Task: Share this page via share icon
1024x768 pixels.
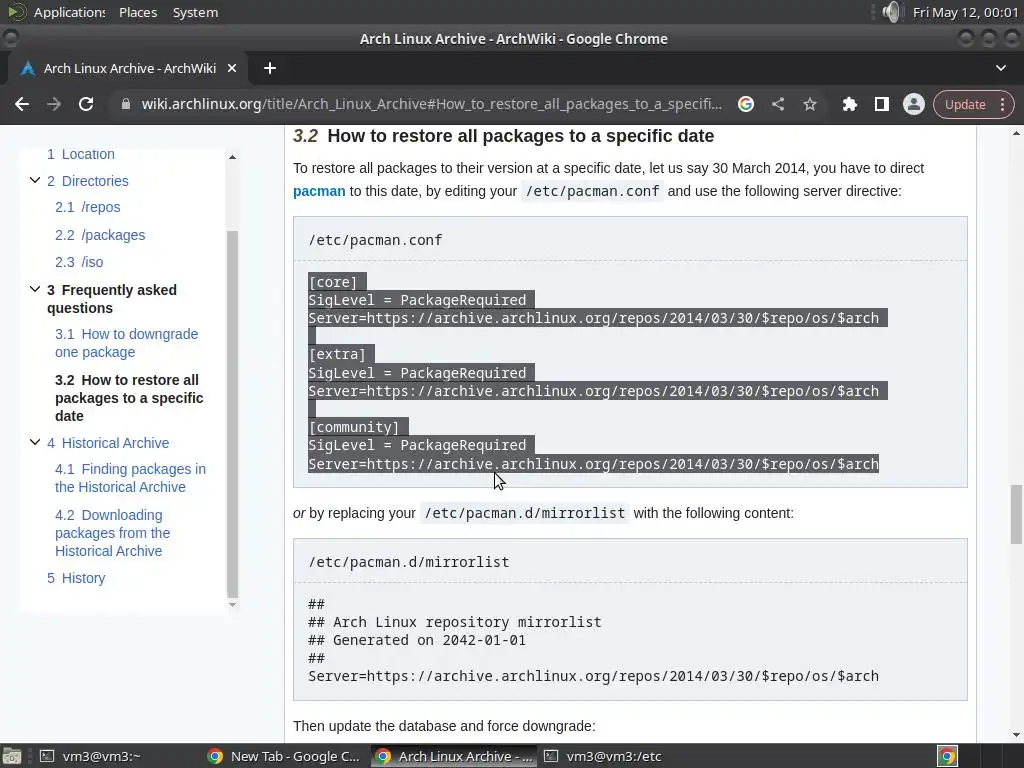Action: tap(778, 104)
